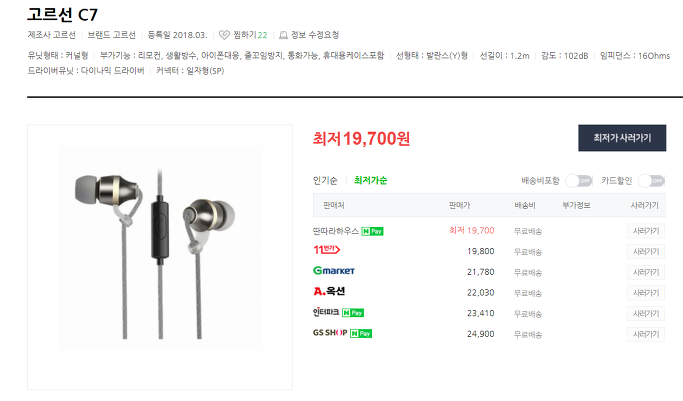
Task: Select the 최저가순 sort tab
Action: coord(370,180)
